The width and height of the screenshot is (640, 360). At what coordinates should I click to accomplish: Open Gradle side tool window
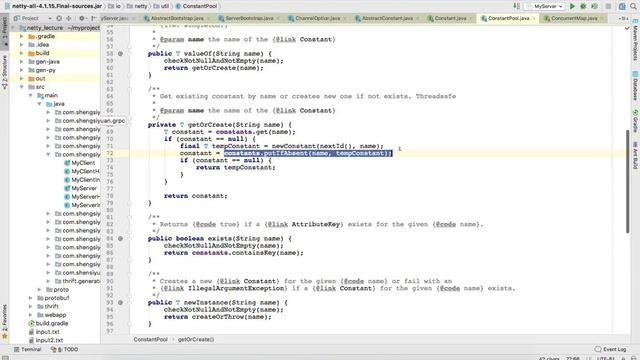(x=635, y=121)
